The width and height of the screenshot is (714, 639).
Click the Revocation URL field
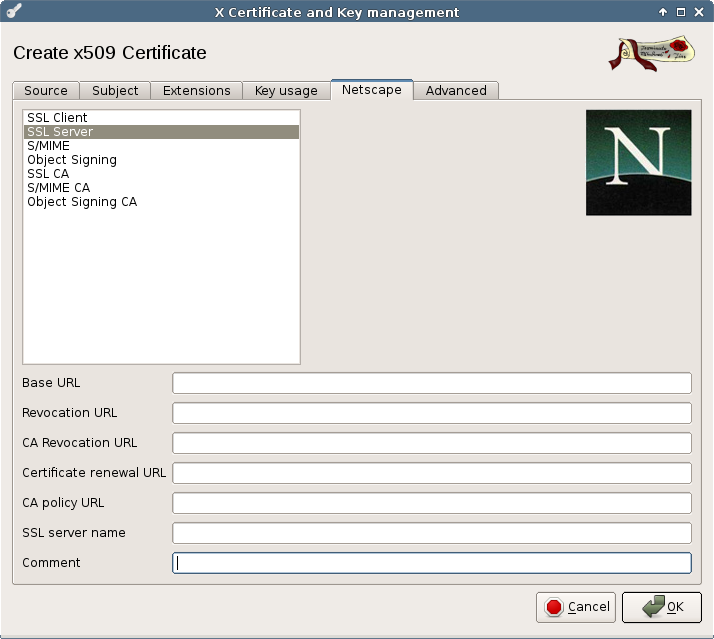[x=432, y=413]
